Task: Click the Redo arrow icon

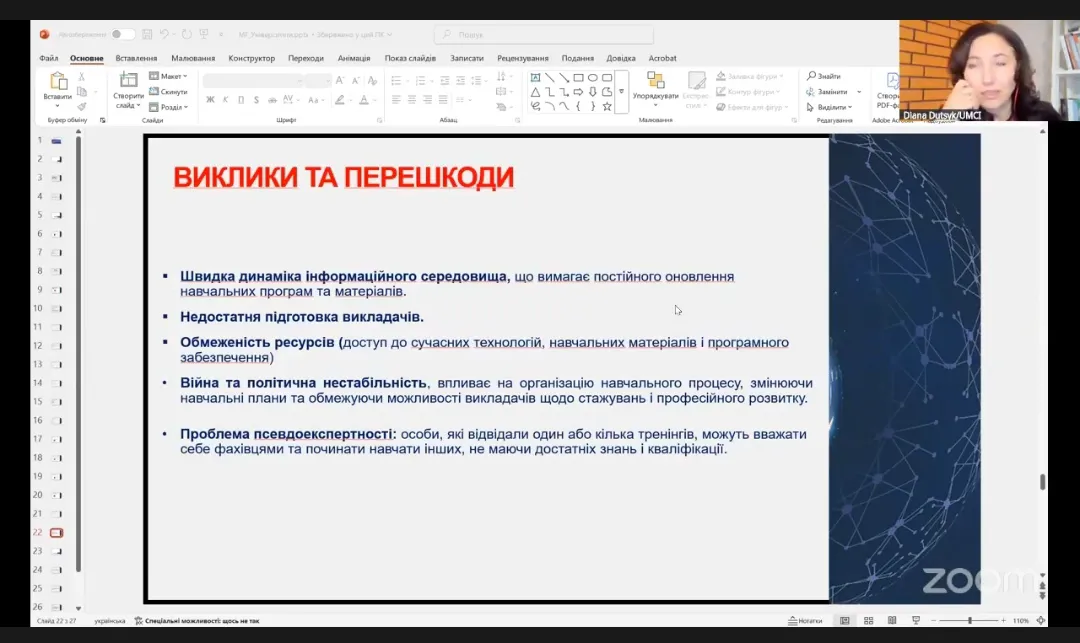Action: point(186,34)
